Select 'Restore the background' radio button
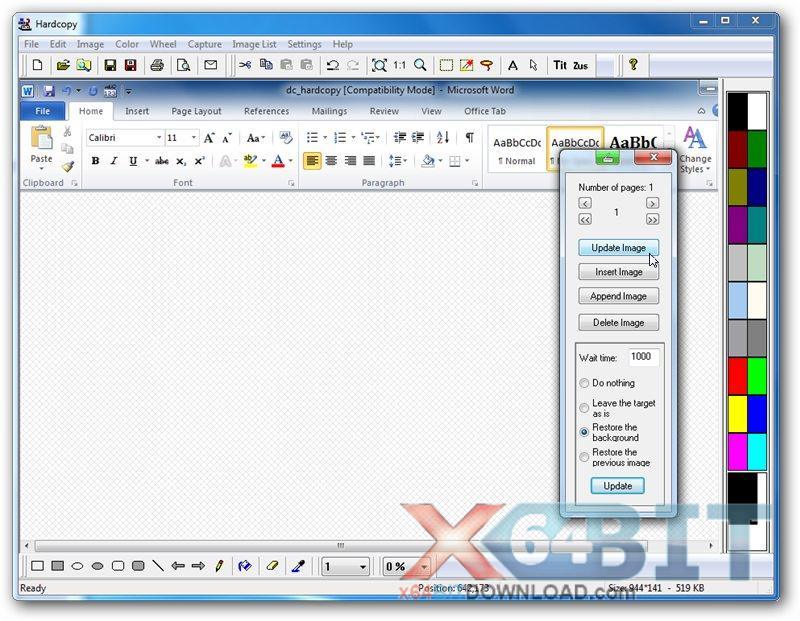Image resolution: width=800 pixels, height=621 pixels. [x=584, y=432]
